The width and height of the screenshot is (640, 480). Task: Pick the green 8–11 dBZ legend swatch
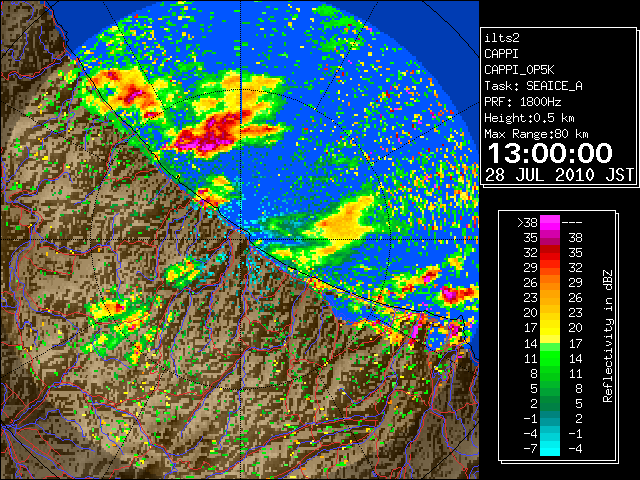[550, 373]
